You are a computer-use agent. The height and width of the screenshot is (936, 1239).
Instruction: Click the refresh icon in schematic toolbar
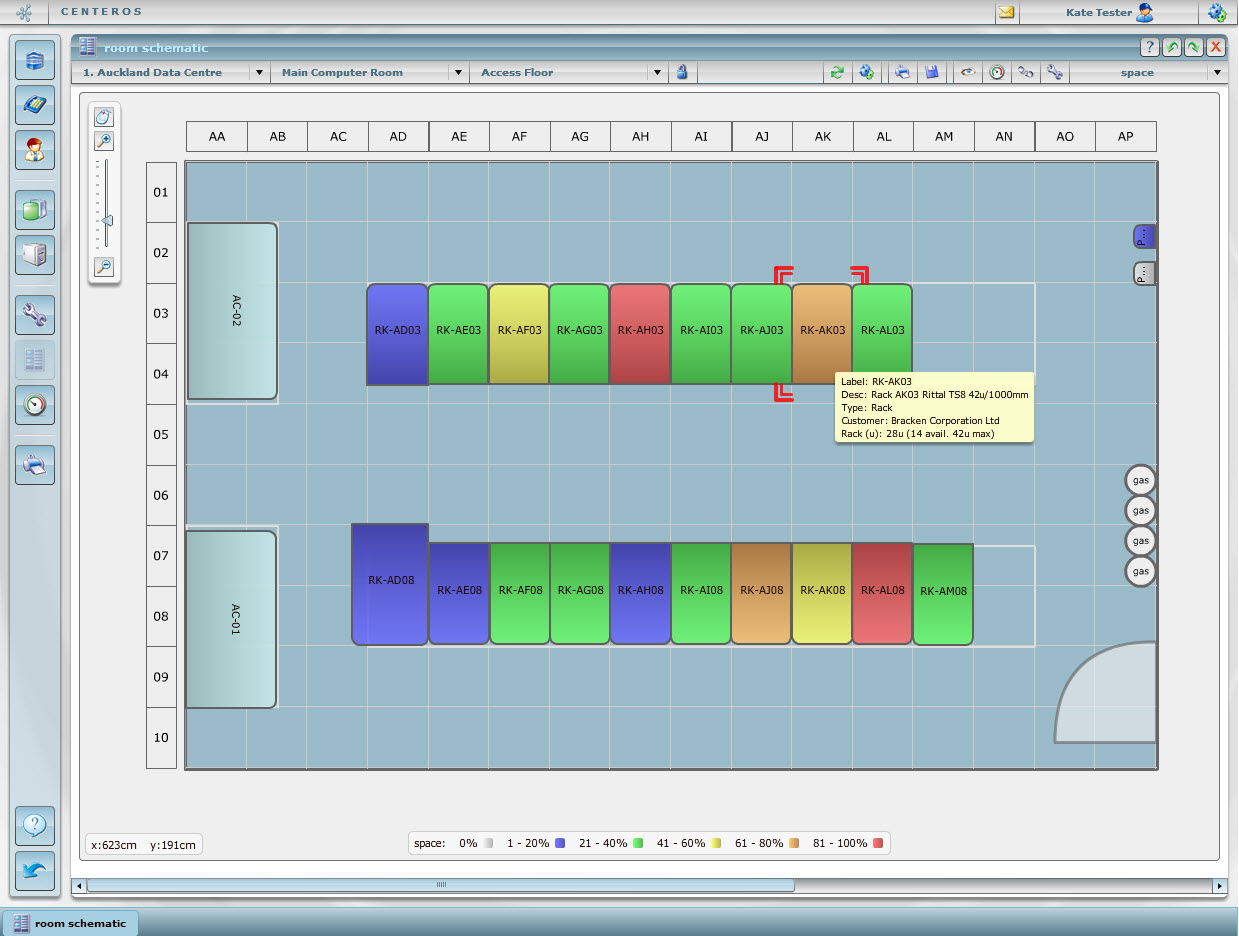[837, 73]
